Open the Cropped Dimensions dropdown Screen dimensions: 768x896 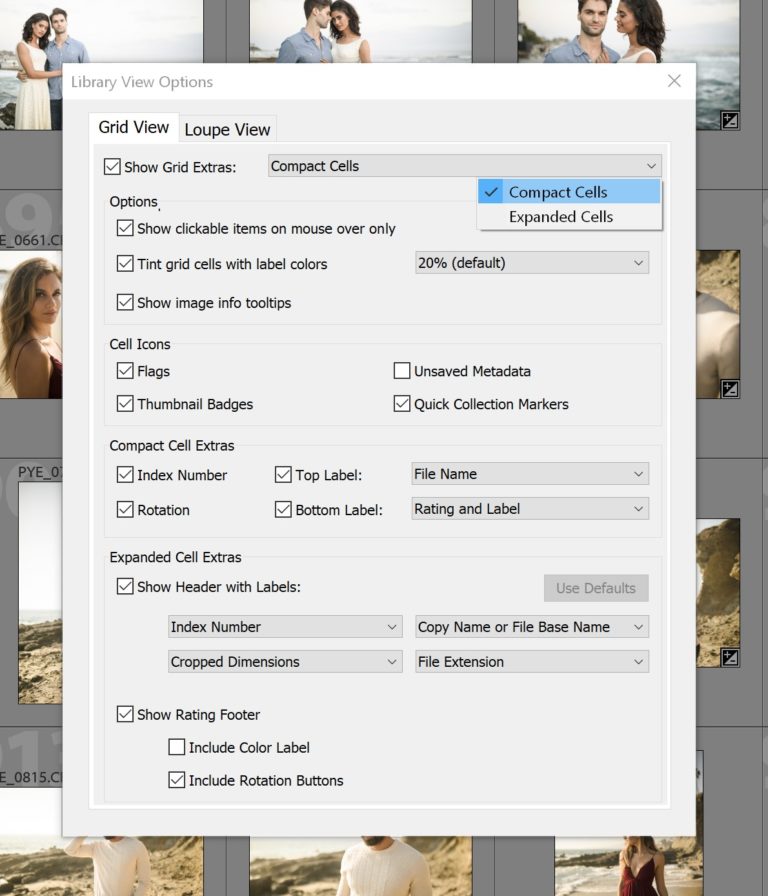tap(285, 662)
